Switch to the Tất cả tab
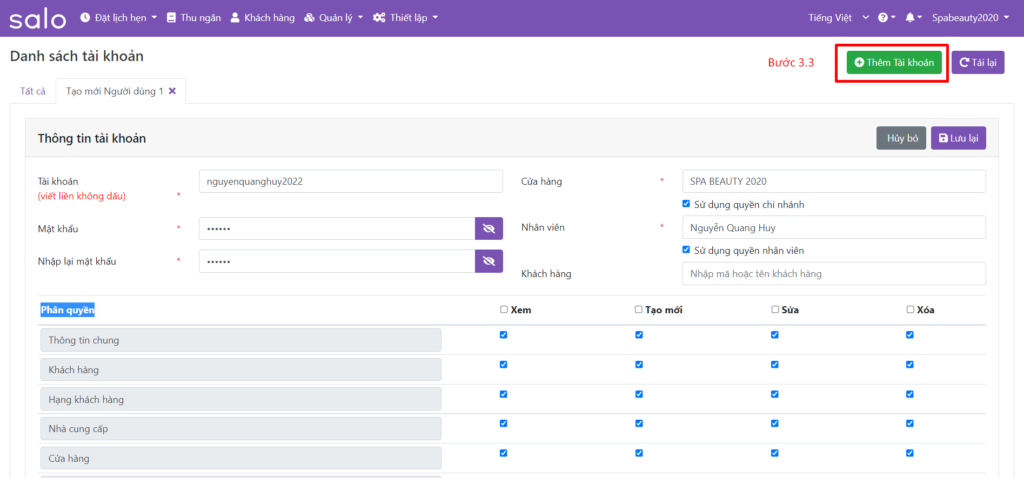This screenshot has height=478, width=1024. [33, 91]
